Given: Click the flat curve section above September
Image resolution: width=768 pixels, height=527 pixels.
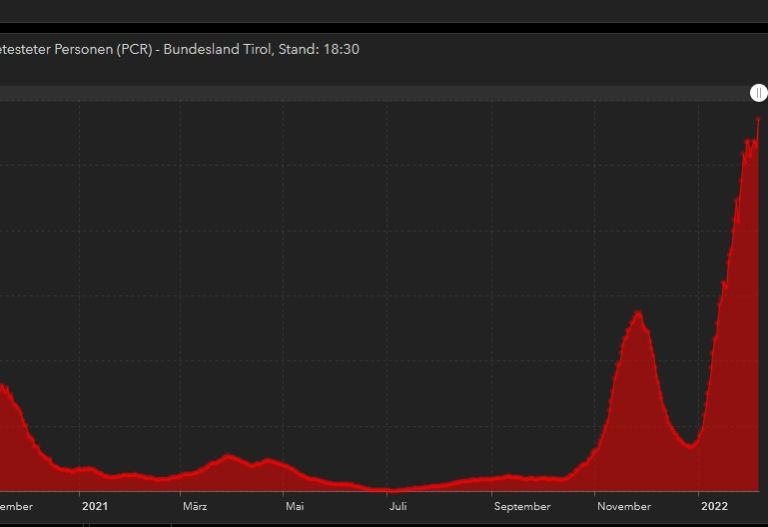Looking at the screenshot, I should (520, 478).
